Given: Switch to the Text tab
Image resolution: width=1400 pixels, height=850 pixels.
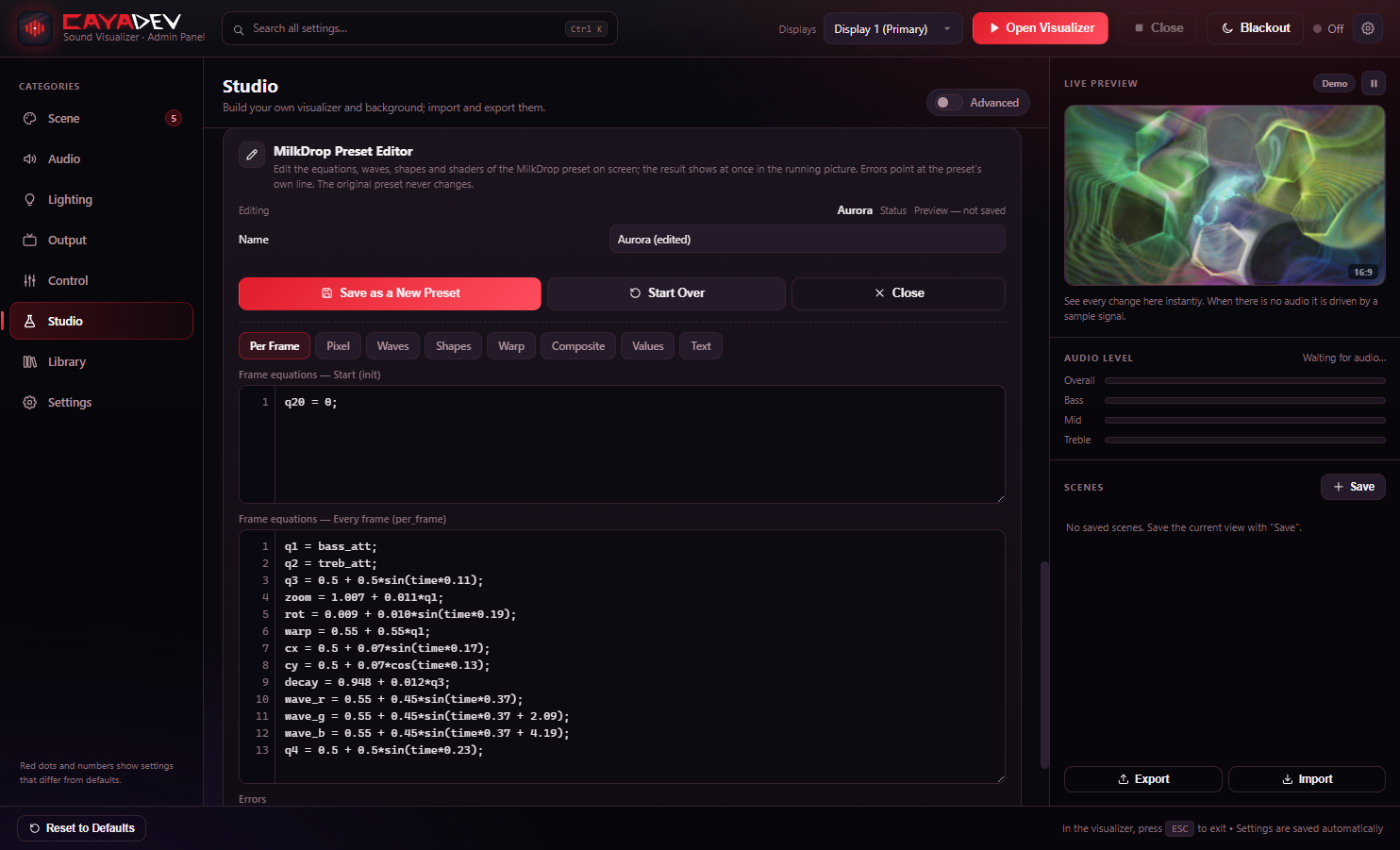Looking at the screenshot, I should tap(701, 346).
